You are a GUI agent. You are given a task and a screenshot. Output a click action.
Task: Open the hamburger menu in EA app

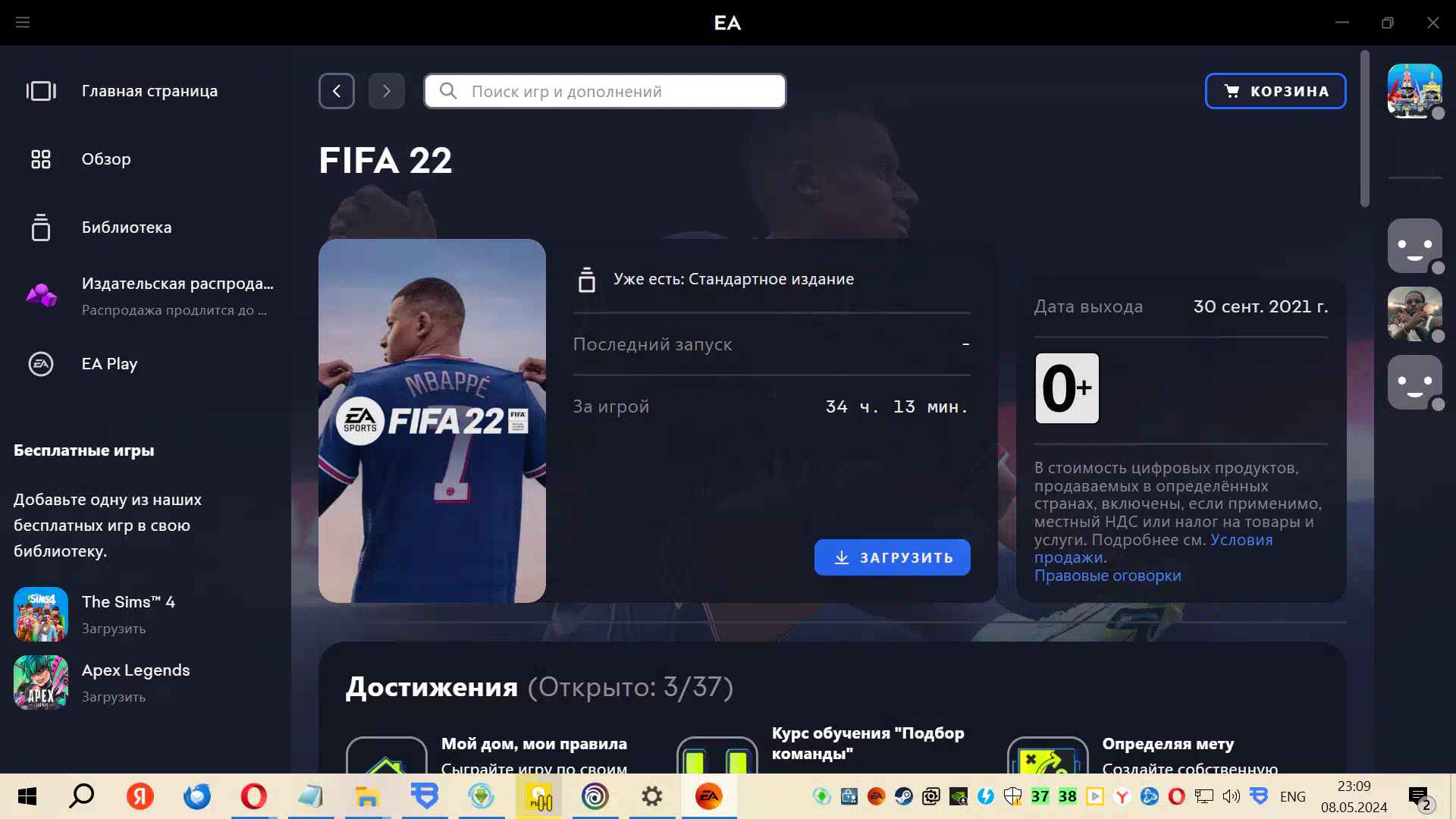[23, 23]
